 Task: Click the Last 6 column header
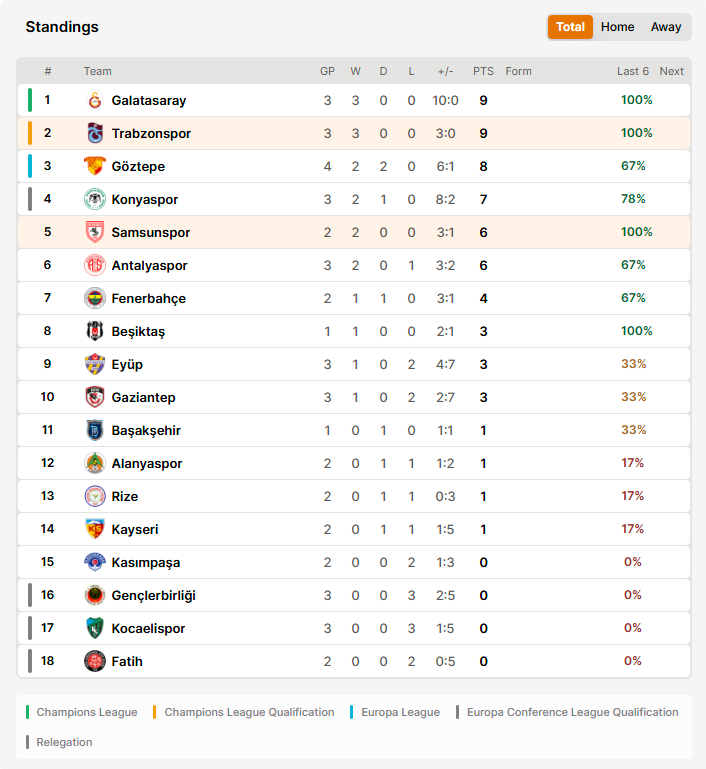632,71
